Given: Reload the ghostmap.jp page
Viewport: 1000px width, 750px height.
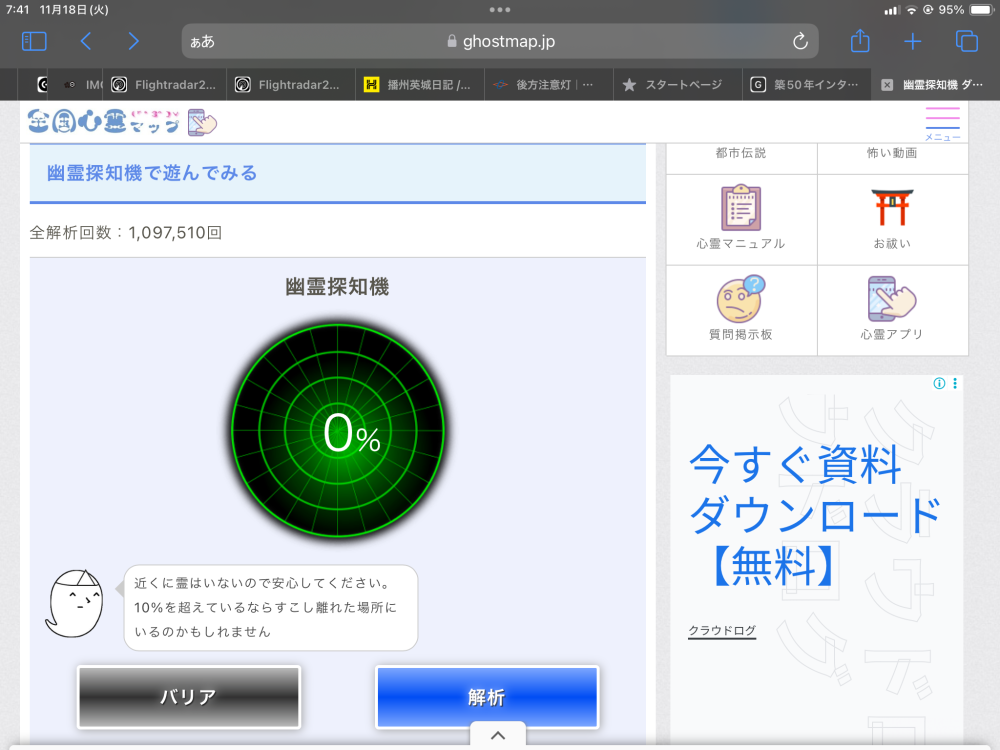Looking at the screenshot, I should [799, 41].
